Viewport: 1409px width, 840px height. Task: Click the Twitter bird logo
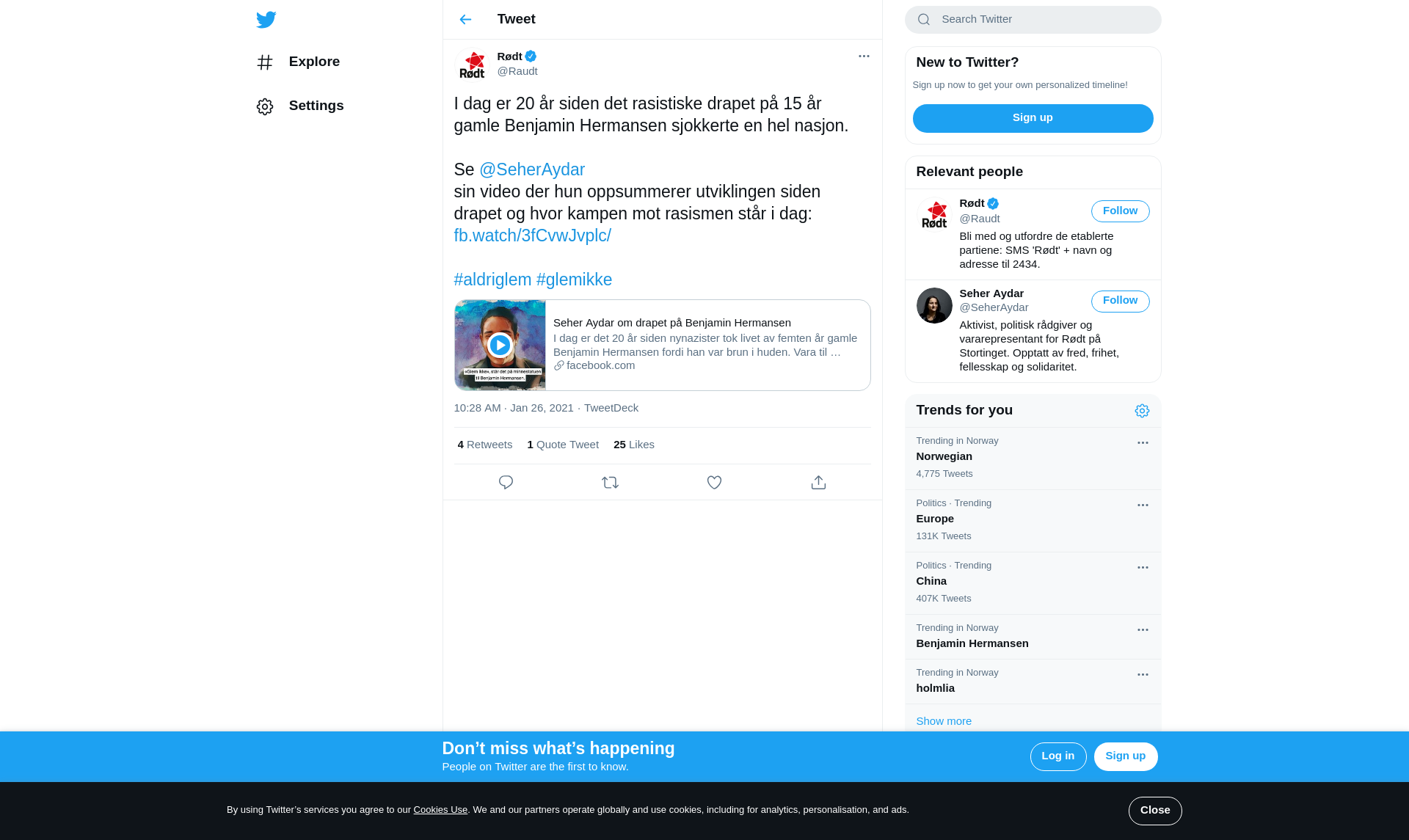coord(266,20)
